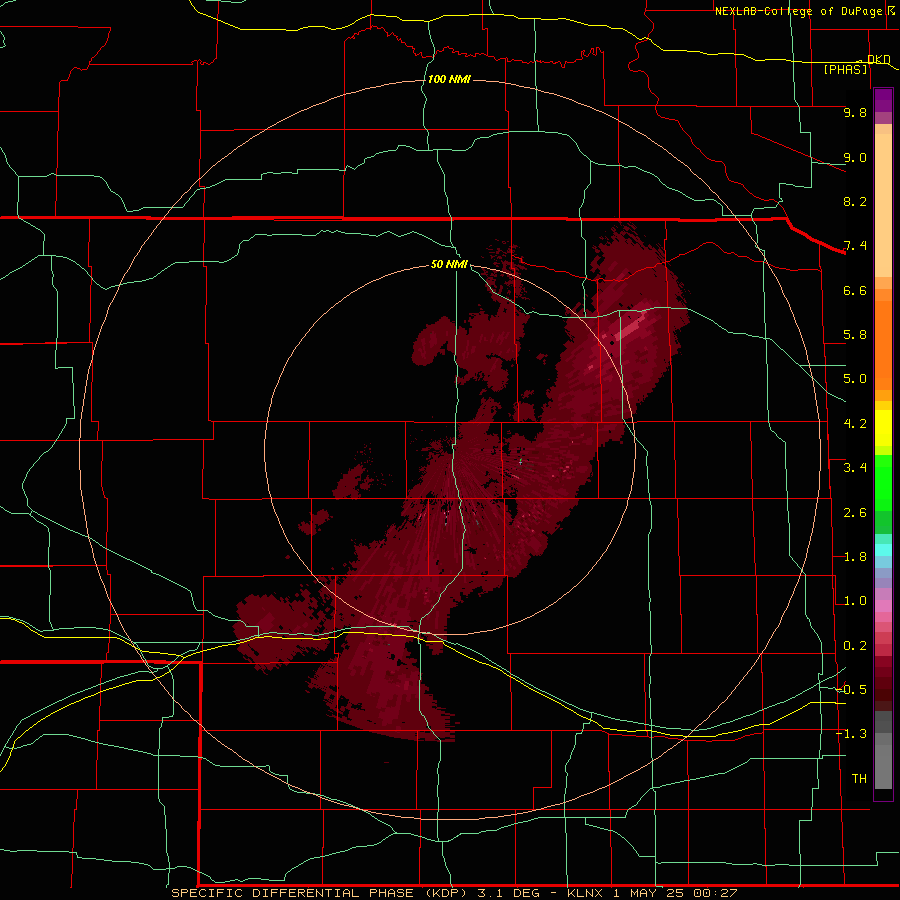Click the -0.5 value on the color scale

pyautogui.click(x=851, y=690)
